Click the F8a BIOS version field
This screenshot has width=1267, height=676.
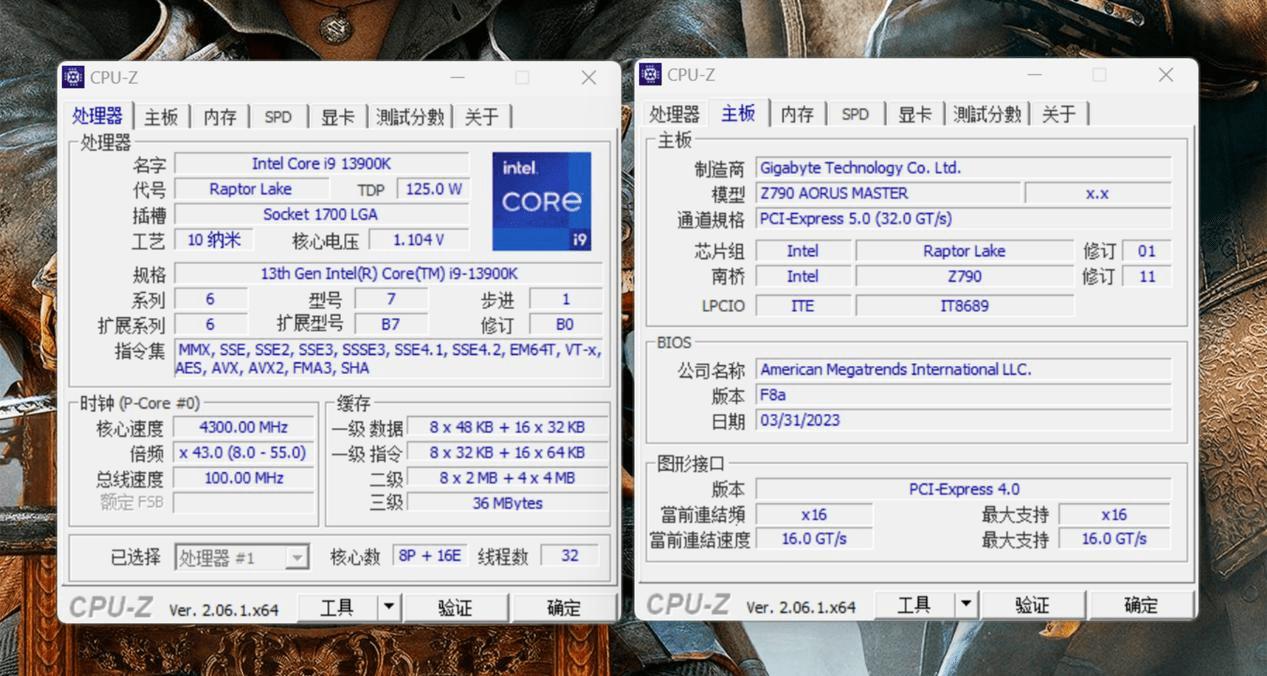(963, 395)
